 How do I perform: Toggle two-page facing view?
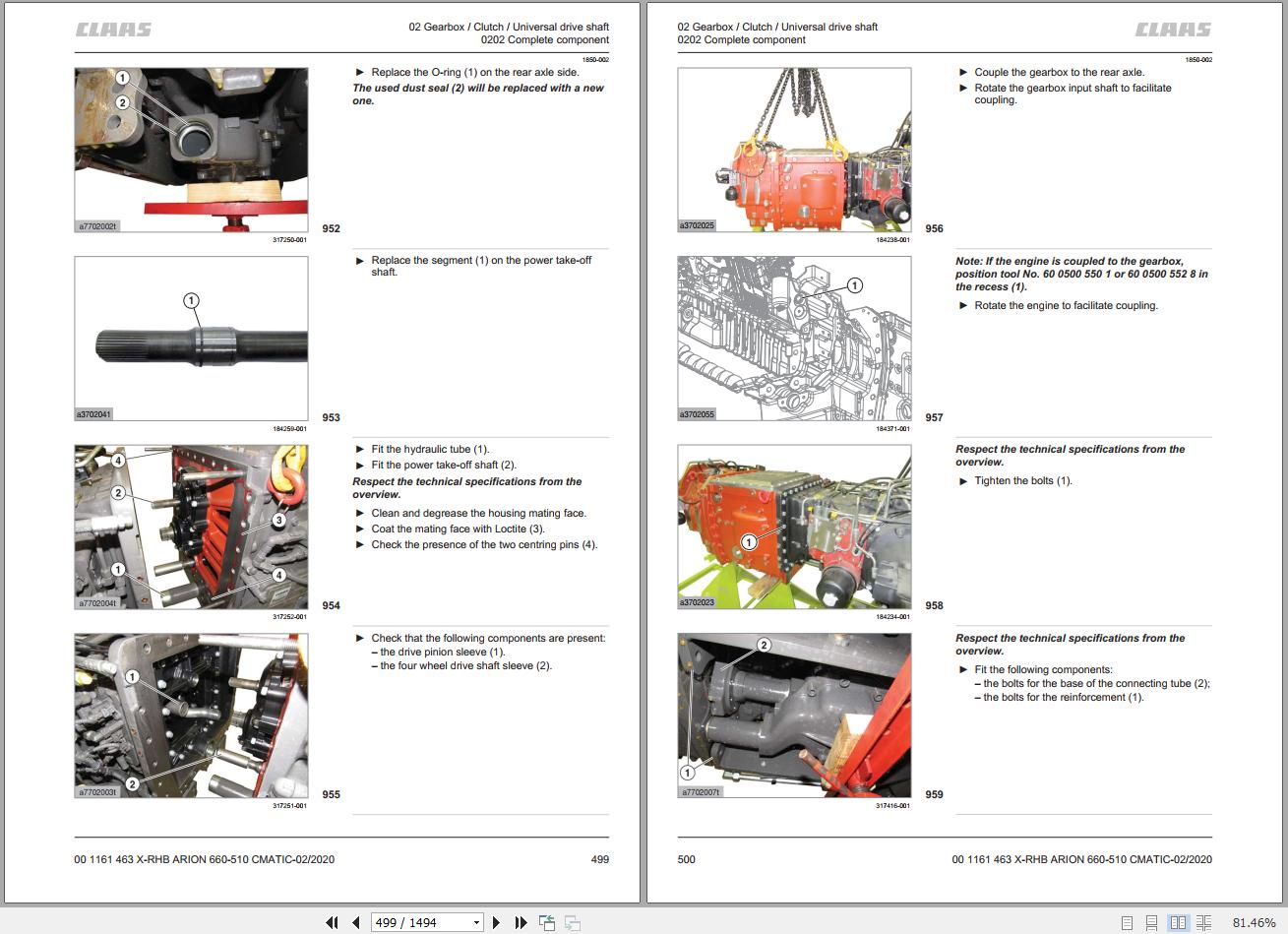point(1178,923)
